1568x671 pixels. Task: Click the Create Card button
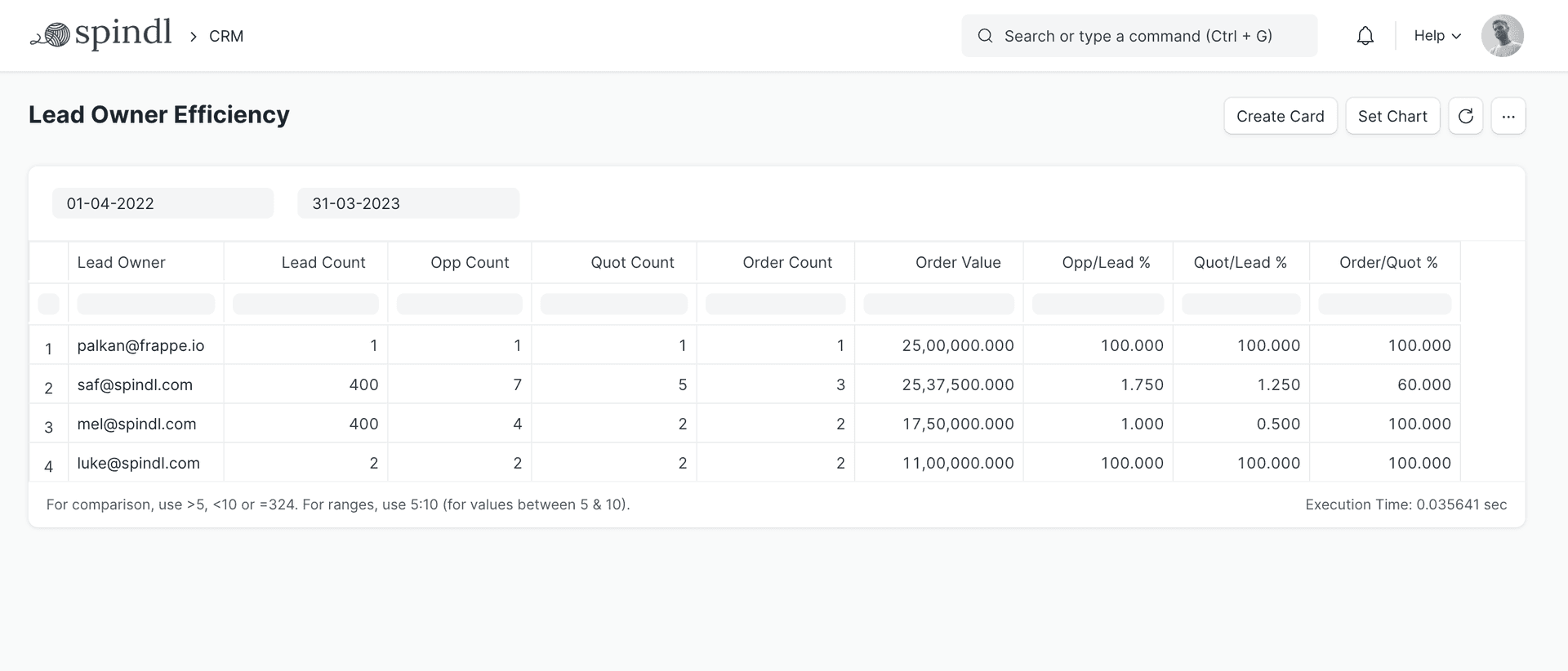(x=1280, y=116)
